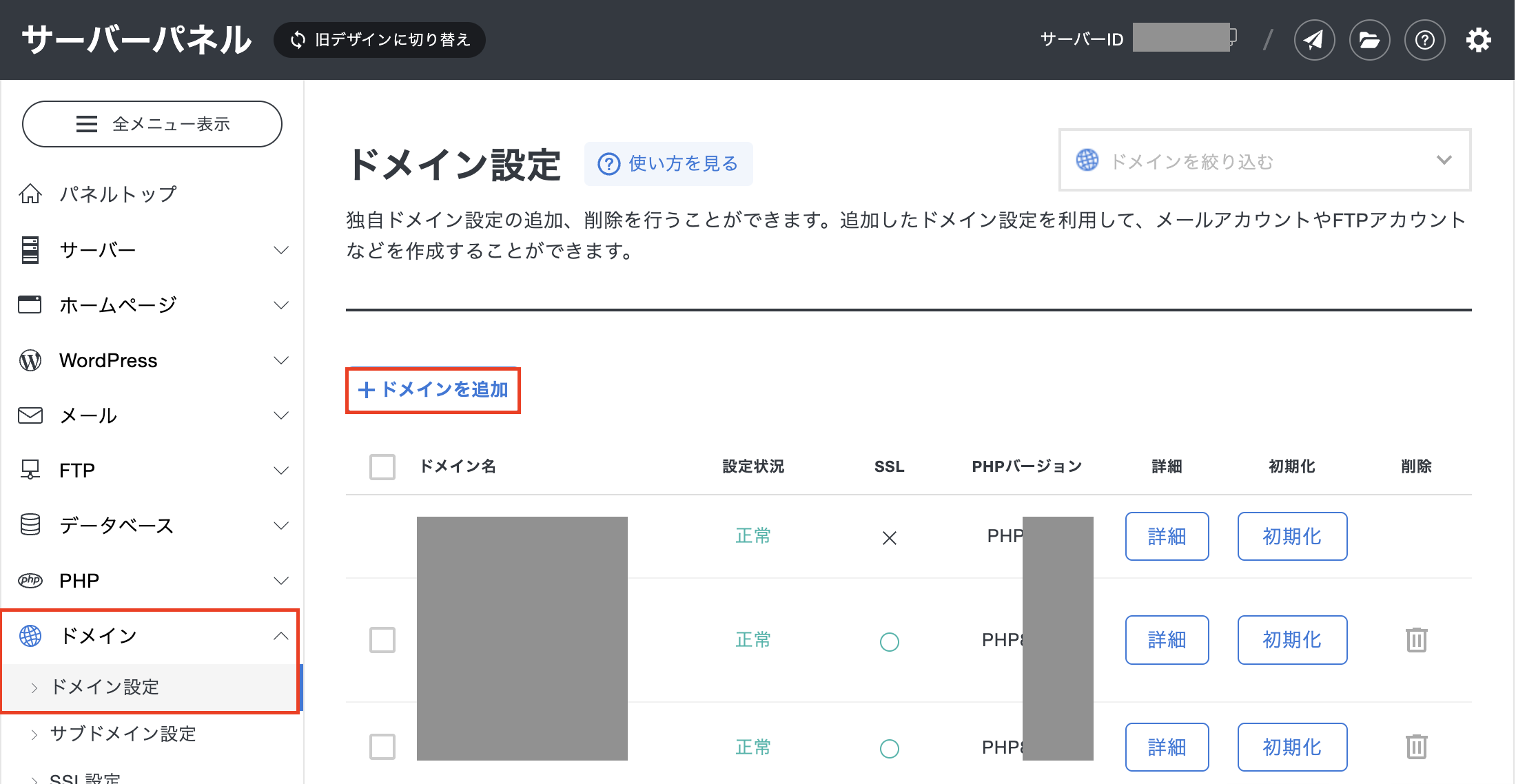Click the envelope icon beside メール
Viewport: 1516px width, 784px height.
tap(30, 415)
